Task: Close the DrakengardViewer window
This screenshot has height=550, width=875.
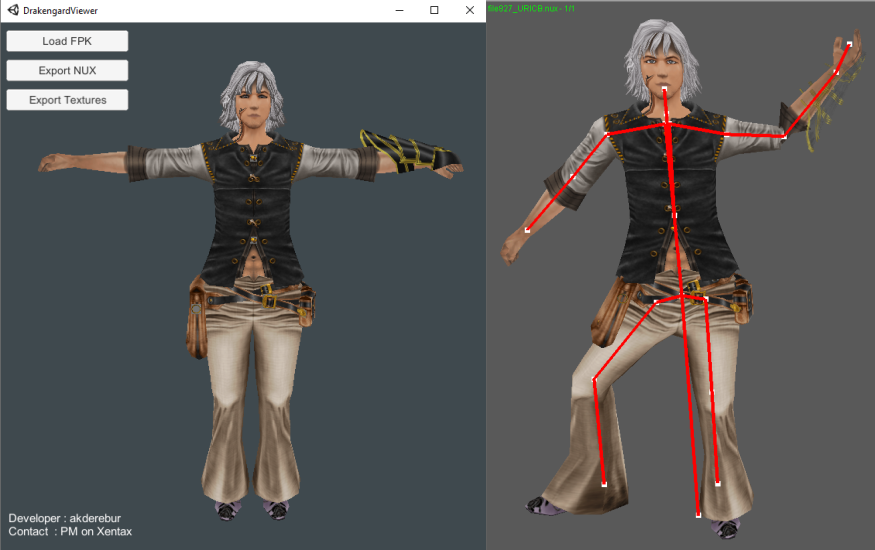Action: pyautogui.click(x=469, y=10)
